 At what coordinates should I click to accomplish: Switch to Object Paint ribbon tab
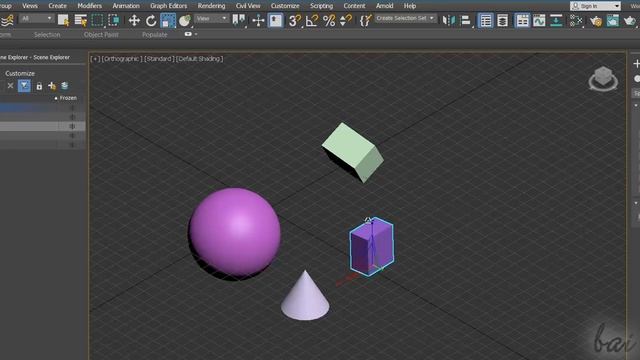coord(101,35)
